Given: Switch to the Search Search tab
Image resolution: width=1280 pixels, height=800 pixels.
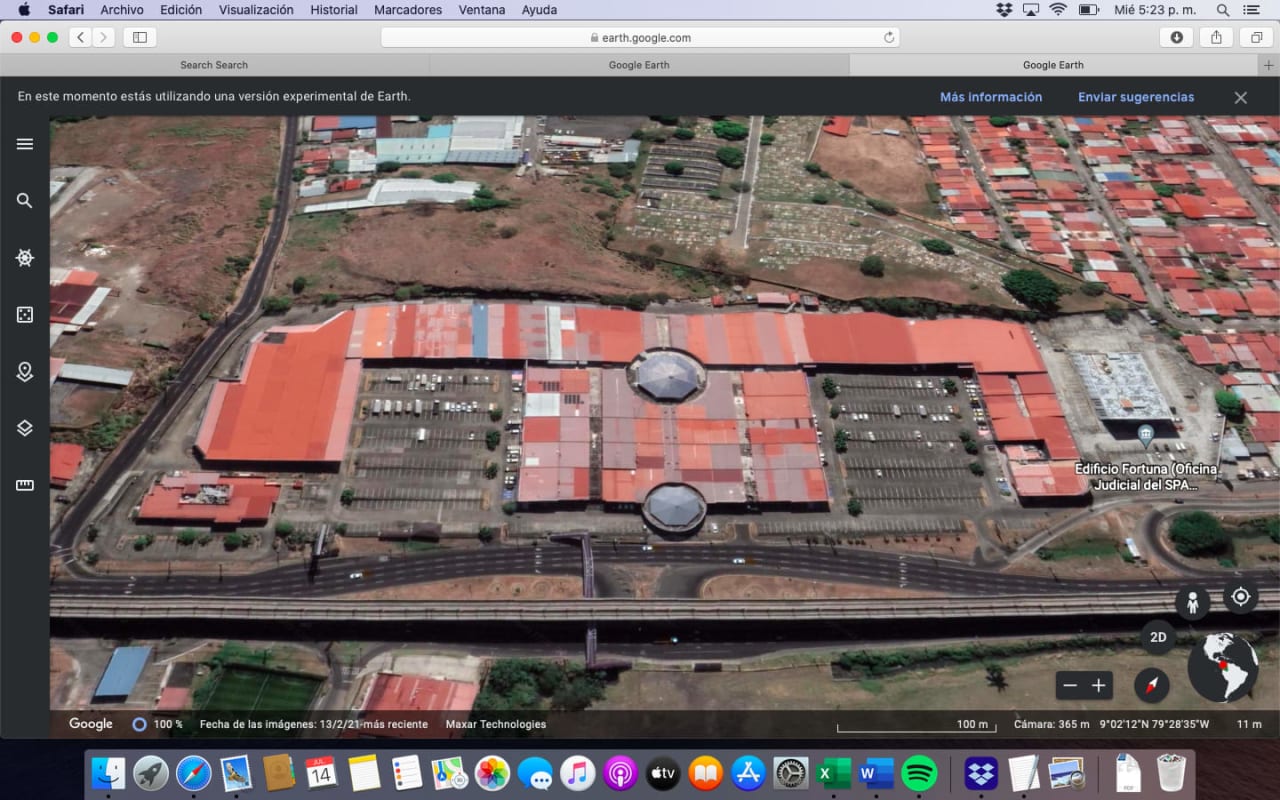Looking at the screenshot, I should [x=214, y=65].
